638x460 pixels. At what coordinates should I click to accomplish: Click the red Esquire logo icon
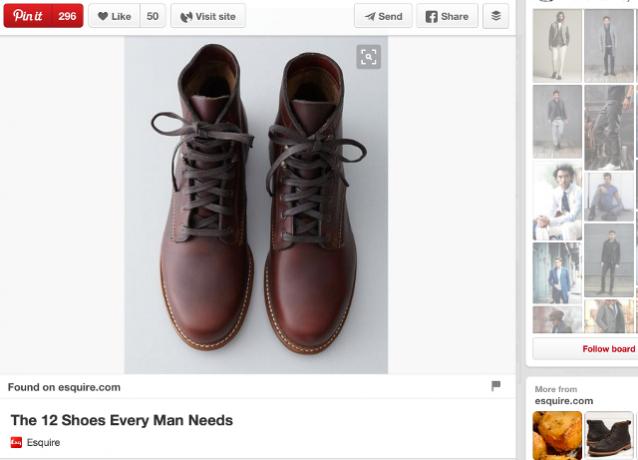(16, 443)
